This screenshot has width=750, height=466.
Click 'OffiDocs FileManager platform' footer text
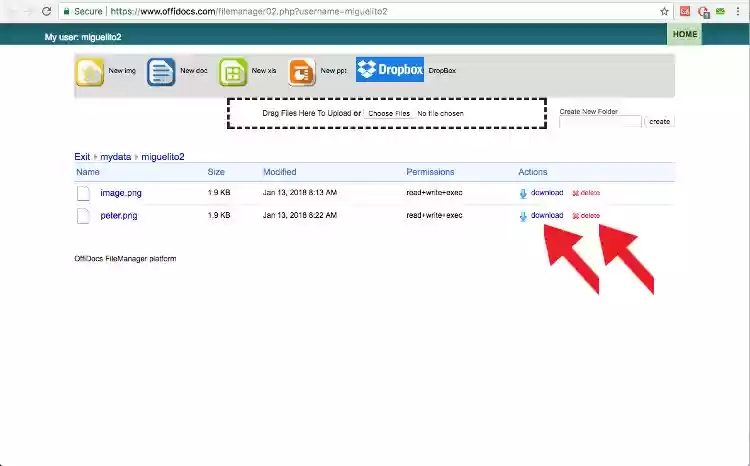pyautogui.click(x=125, y=258)
